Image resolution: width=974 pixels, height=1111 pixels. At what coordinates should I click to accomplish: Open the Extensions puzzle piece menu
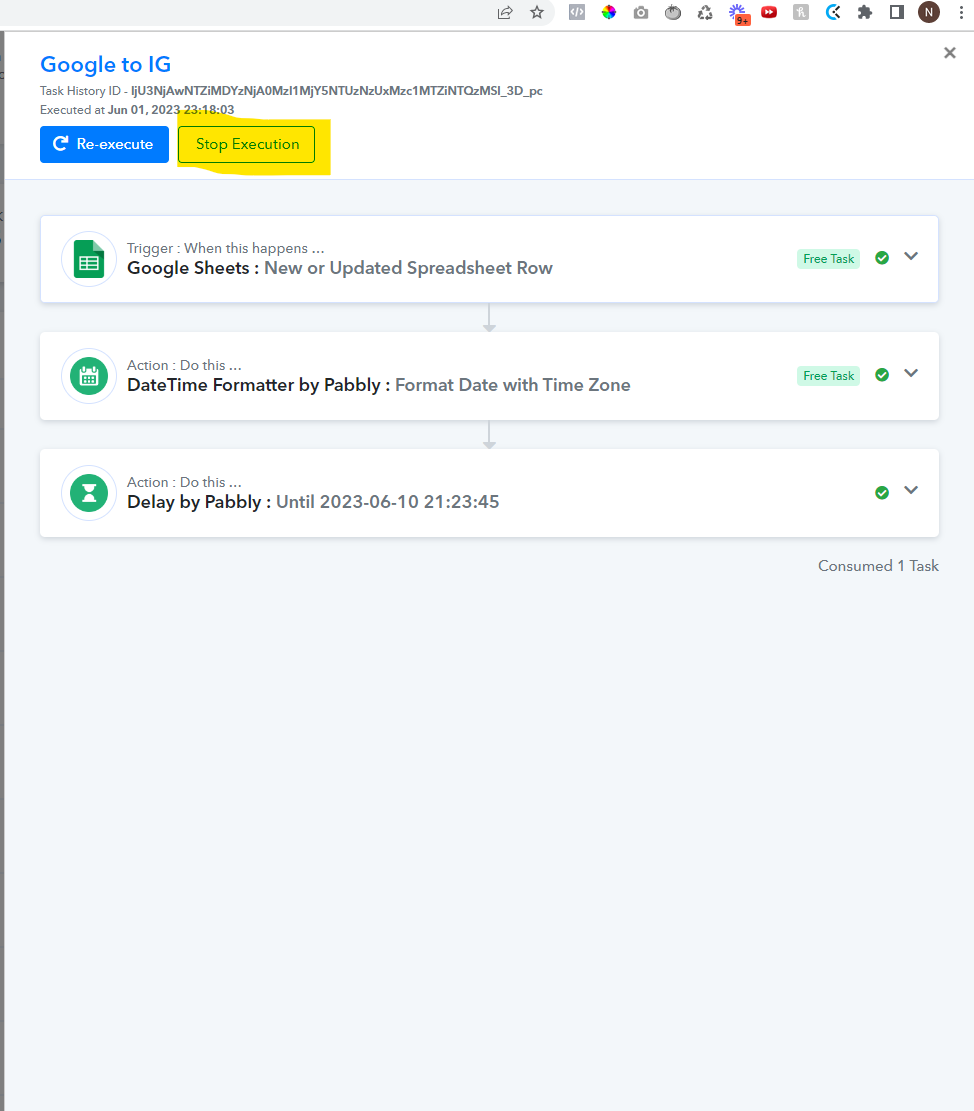tap(865, 12)
